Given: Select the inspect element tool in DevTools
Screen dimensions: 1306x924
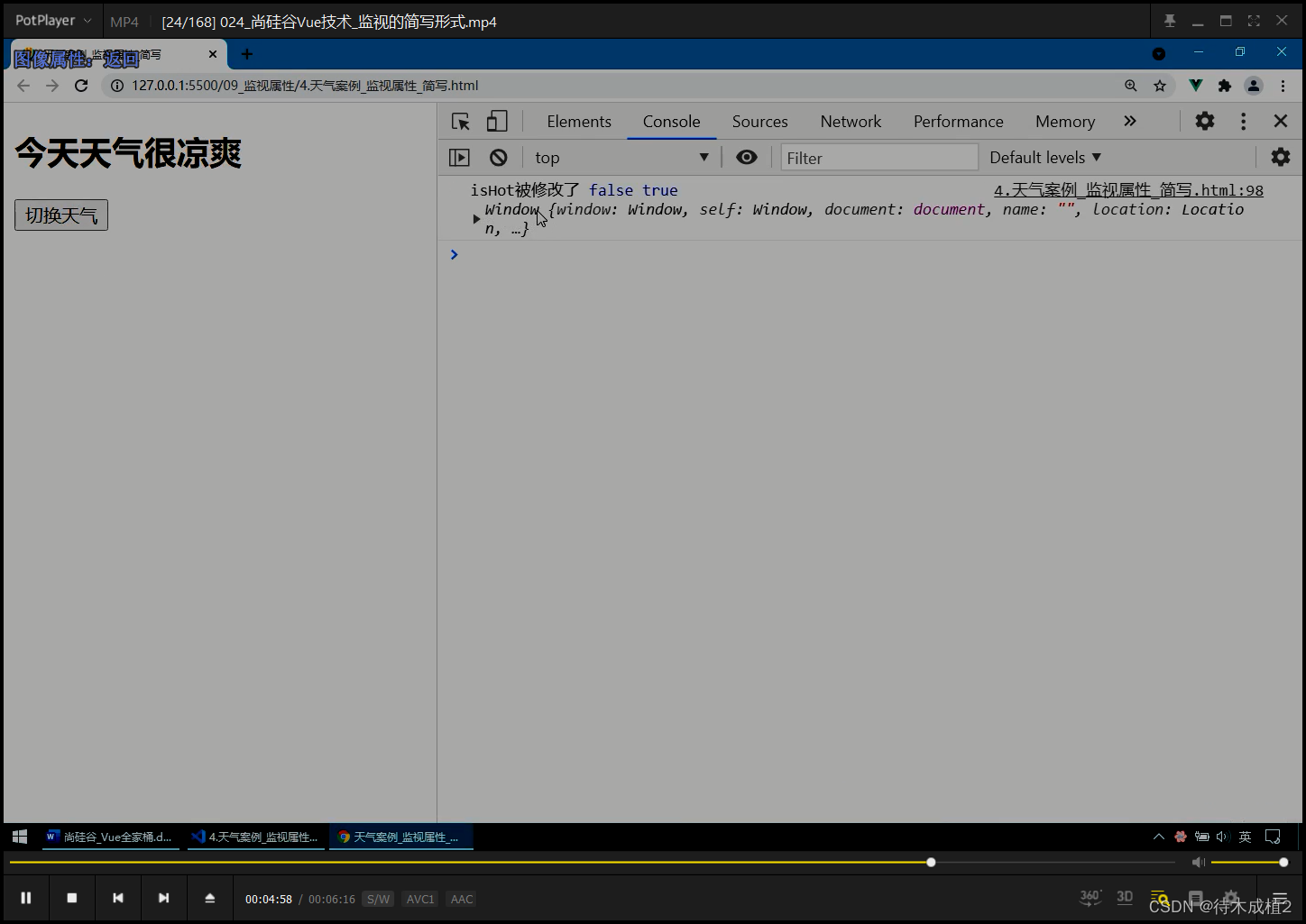Looking at the screenshot, I should tap(461, 121).
